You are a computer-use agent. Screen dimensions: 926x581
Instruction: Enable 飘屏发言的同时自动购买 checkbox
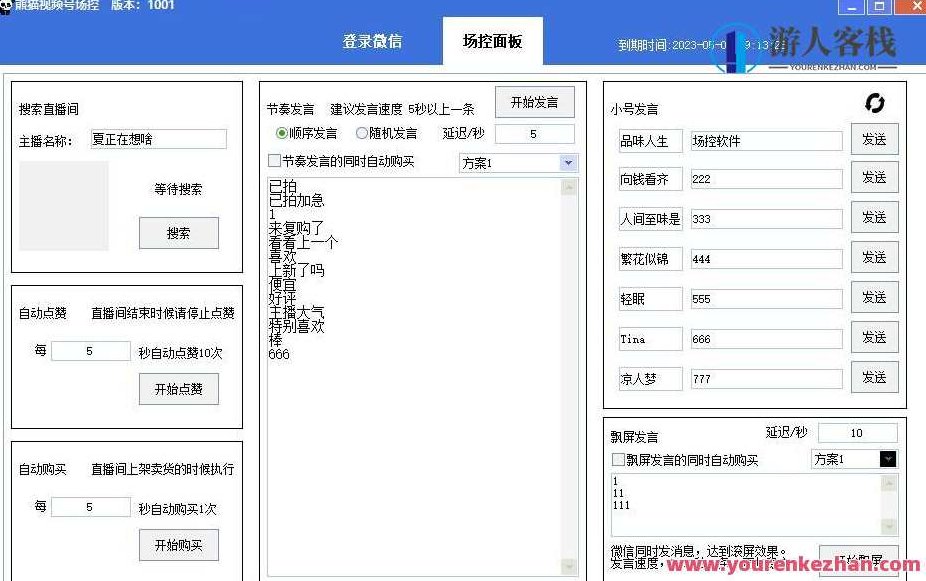617,459
